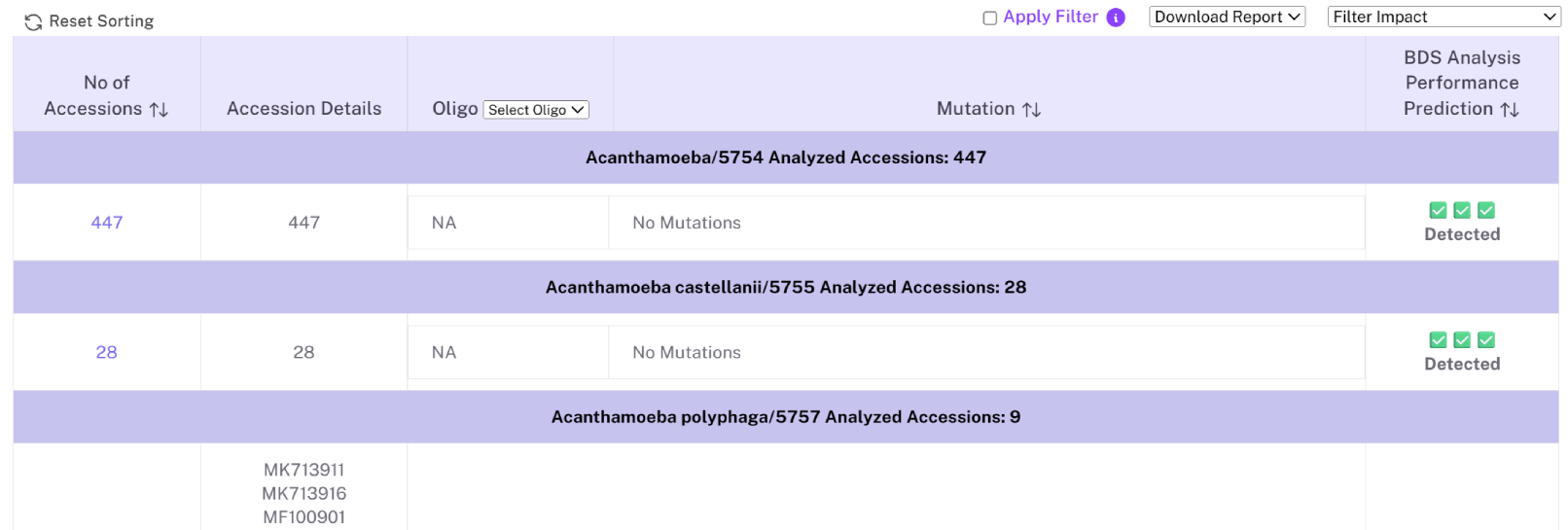Open the Select Oligo dropdown
This screenshot has width=1568, height=530.
click(x=536, y=110)
